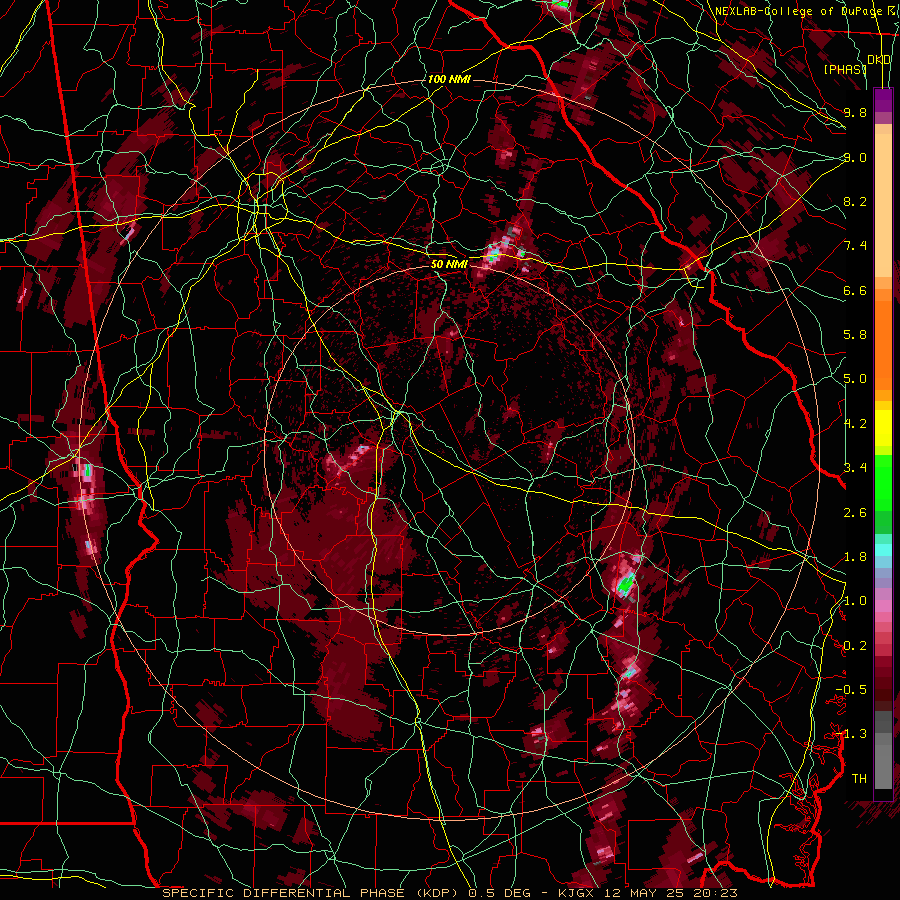Click the 0.2 scale value
Viewport: 900px width, 900px height.
[x=855, y=646]
